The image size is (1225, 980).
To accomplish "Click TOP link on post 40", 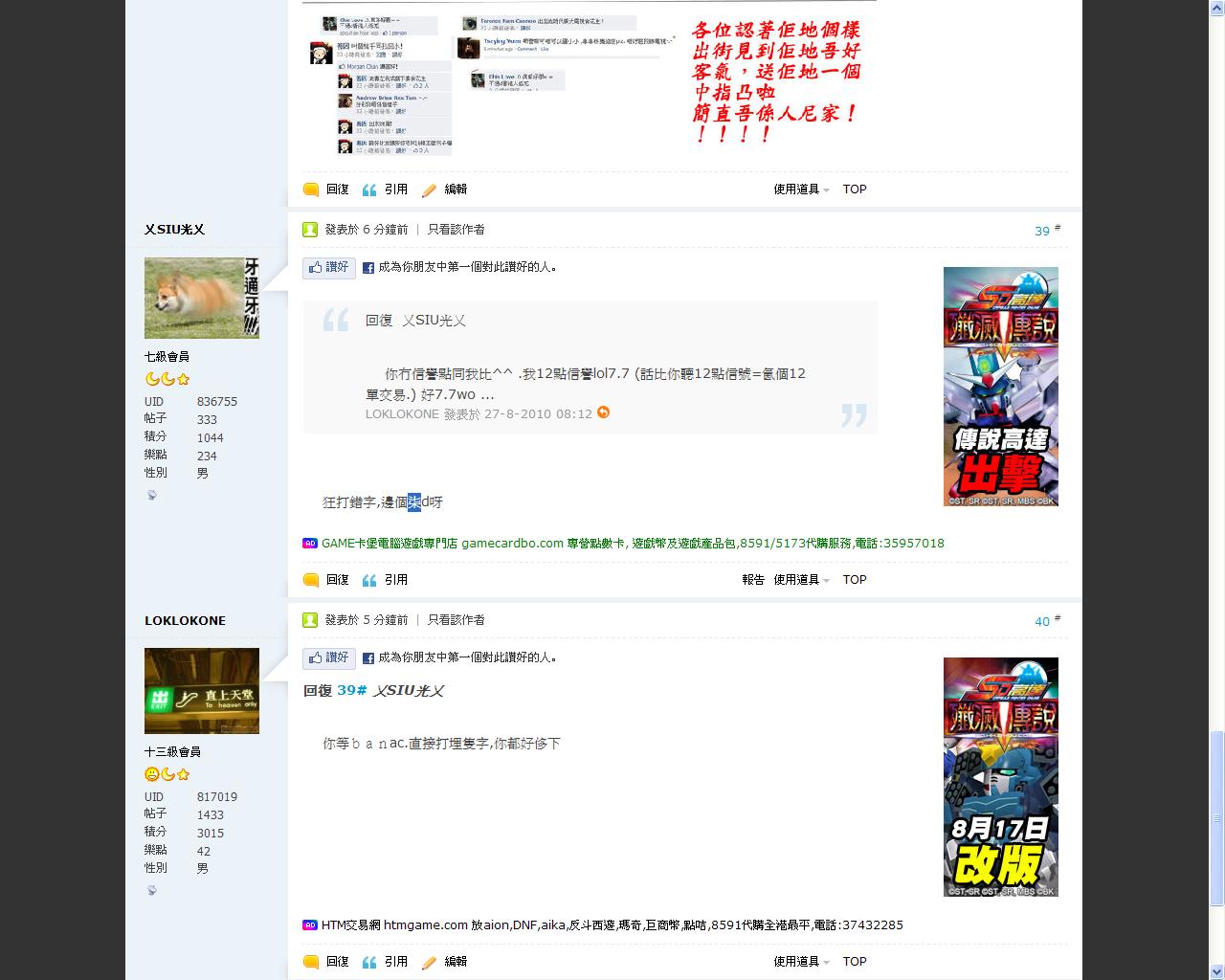I will [855, 962].
